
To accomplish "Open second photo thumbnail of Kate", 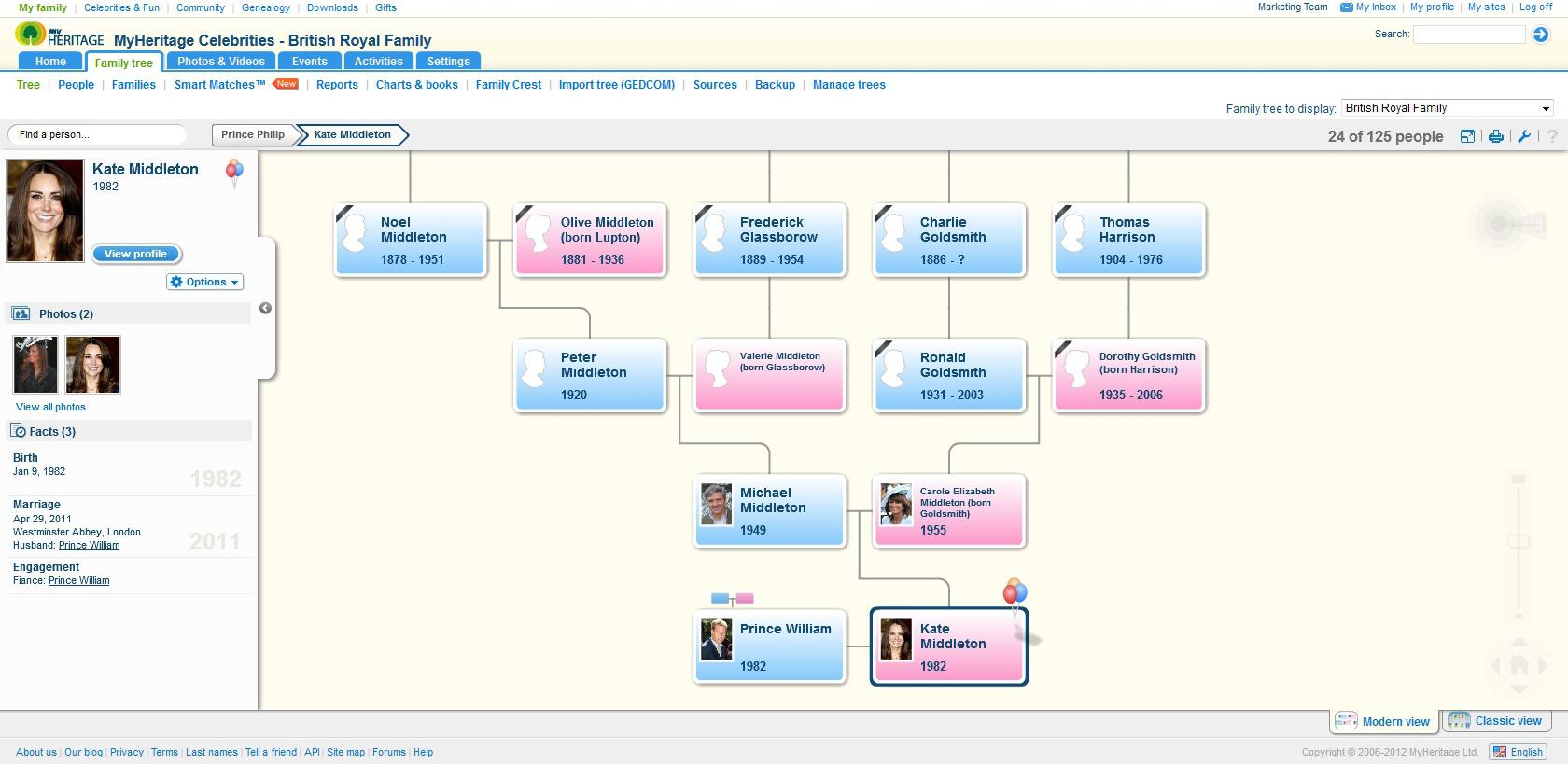I will click(93, 365).
